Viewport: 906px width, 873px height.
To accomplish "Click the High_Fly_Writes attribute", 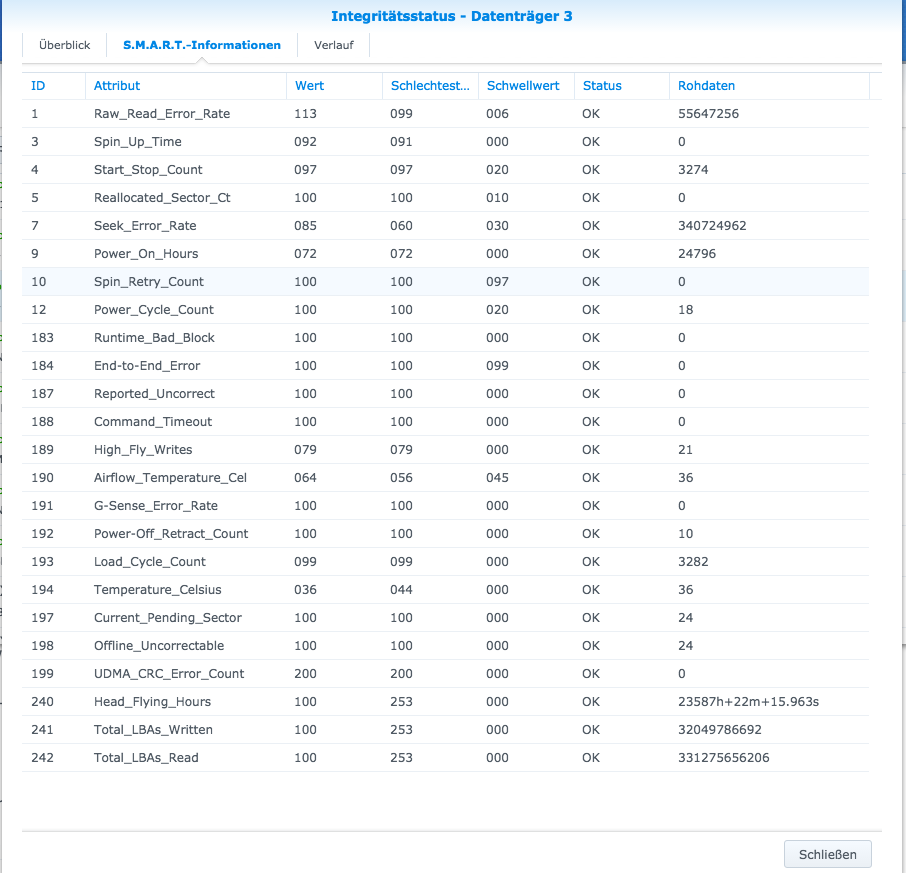I will pyautogui.click(x=143, y=450).
